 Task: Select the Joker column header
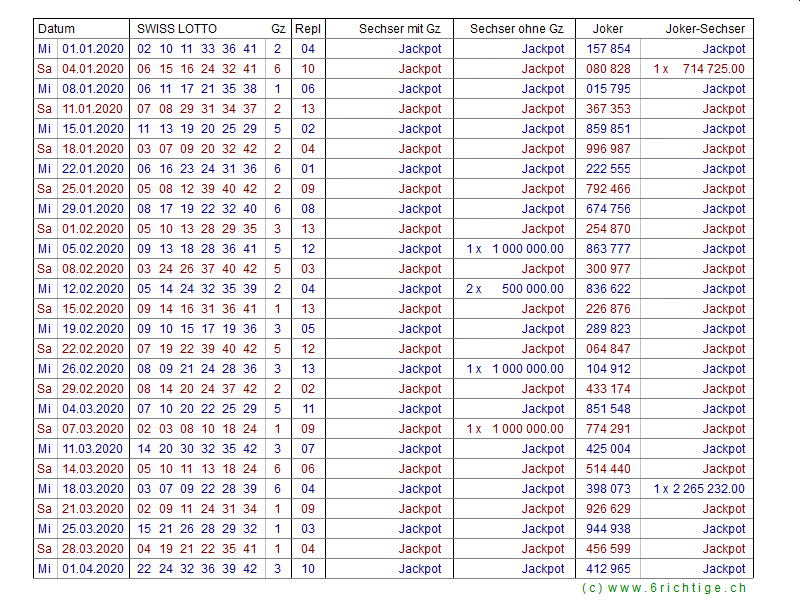[608, 29]
